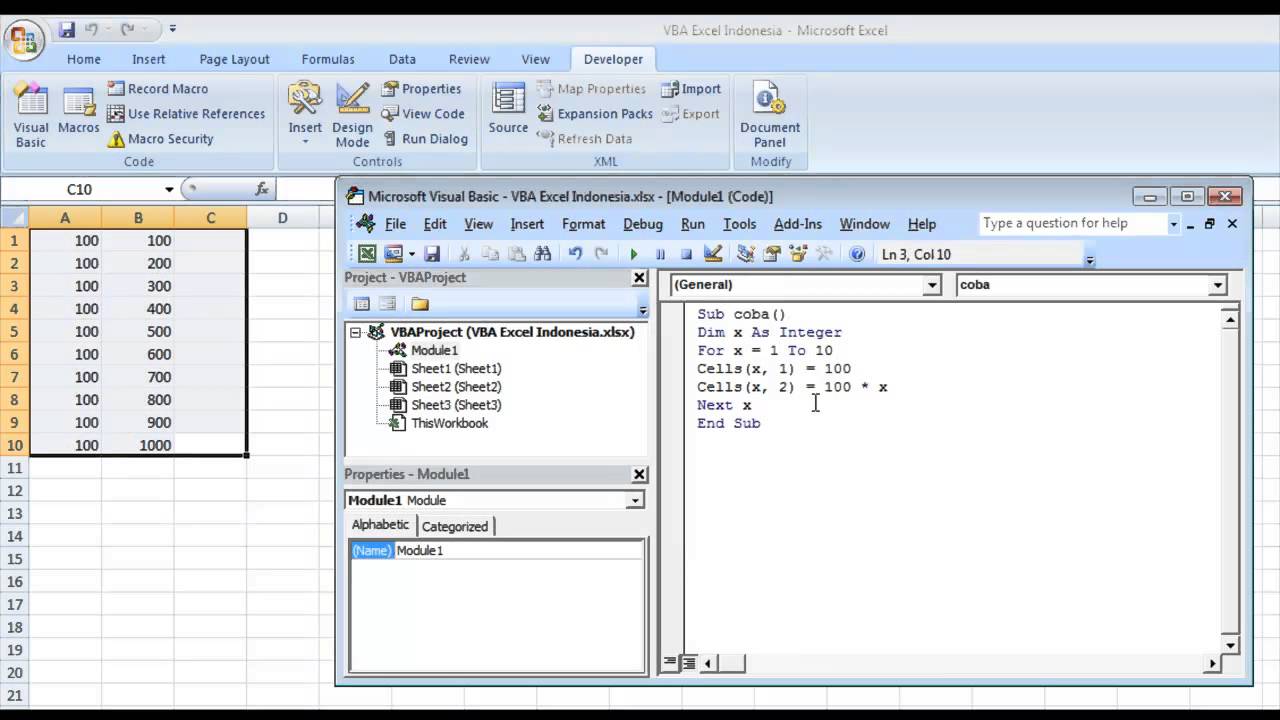Click the XML Source button
The width and height of the screenshot is (1280, 720).
[x=508, y=109]
